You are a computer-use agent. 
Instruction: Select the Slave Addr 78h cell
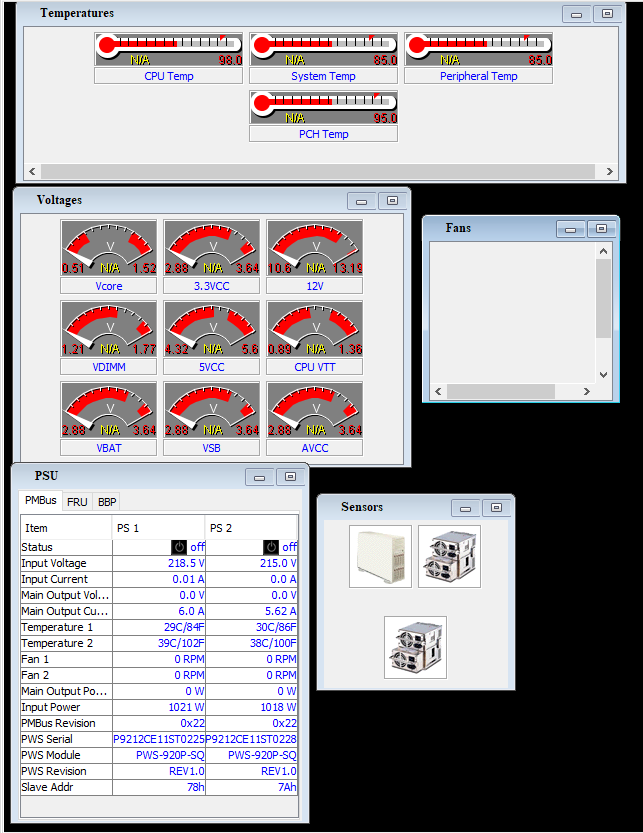point(159,787)
